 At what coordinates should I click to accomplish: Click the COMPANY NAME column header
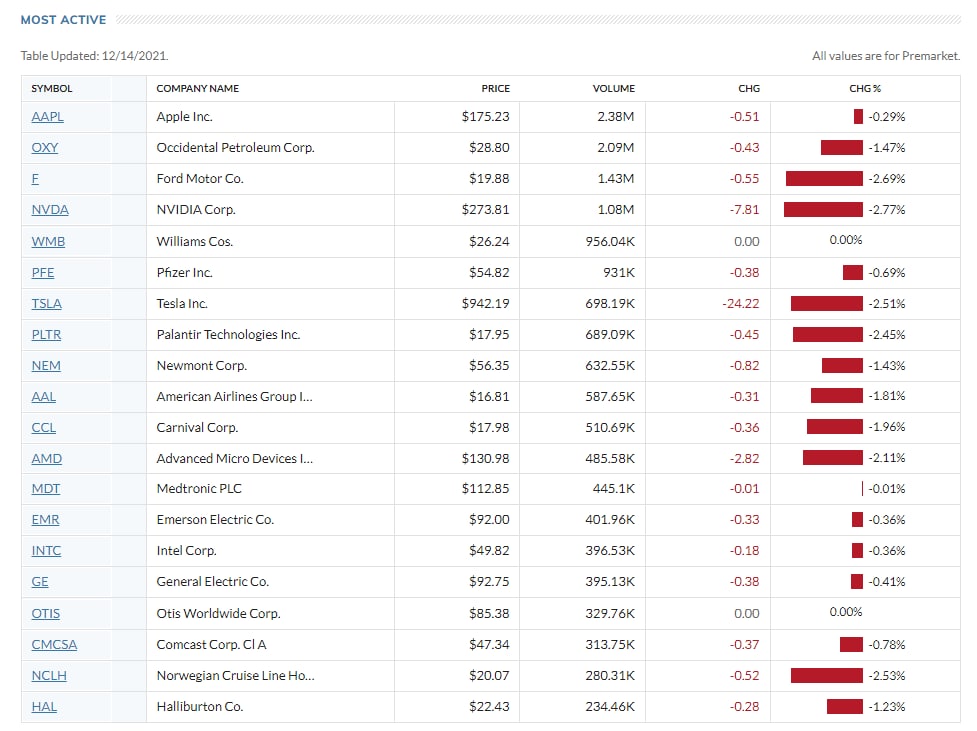click(198, 88)
